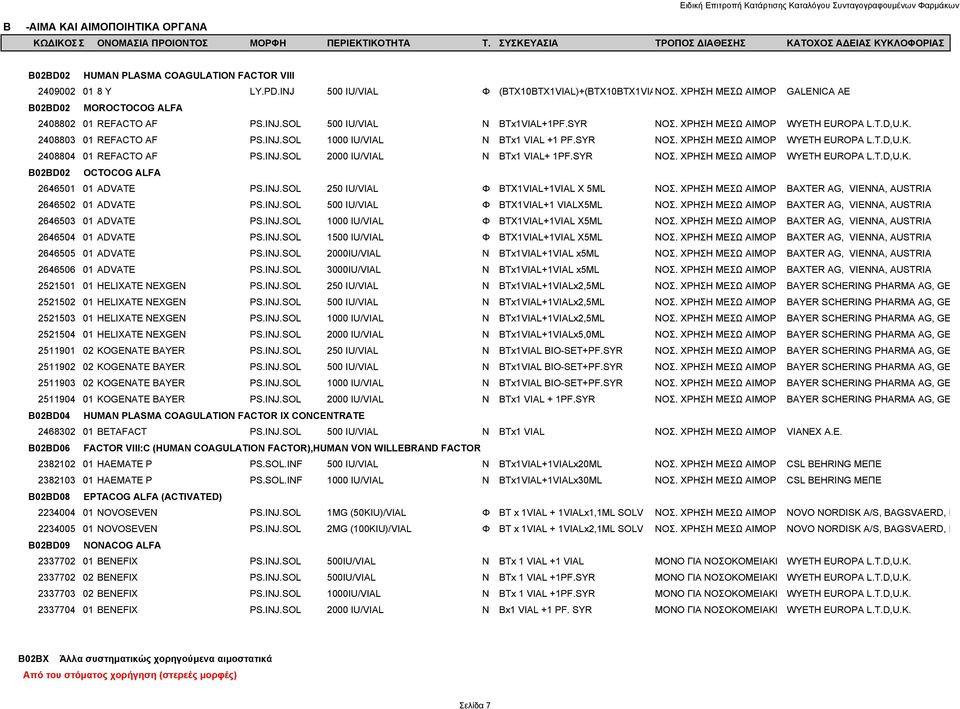Select the B02BD06 group code

tap(49, 449)
